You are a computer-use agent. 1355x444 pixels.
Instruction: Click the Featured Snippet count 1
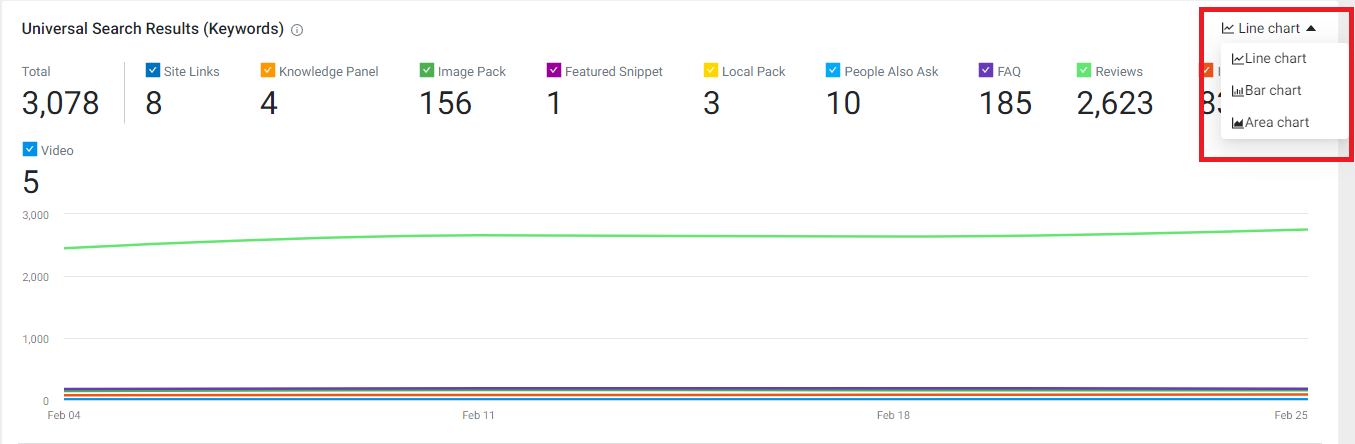pos(554,103)
